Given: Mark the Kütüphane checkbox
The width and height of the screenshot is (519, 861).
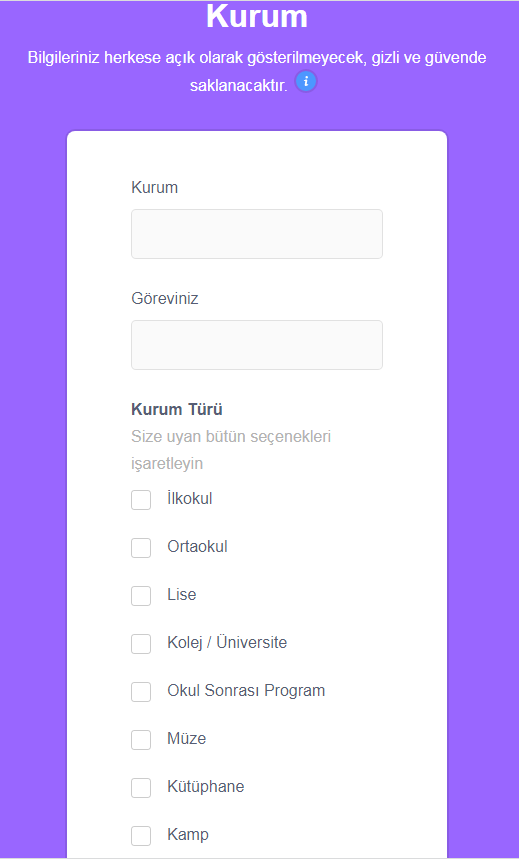Looking at the screenshot, I should pyautogui.click(x=141, y=788).
